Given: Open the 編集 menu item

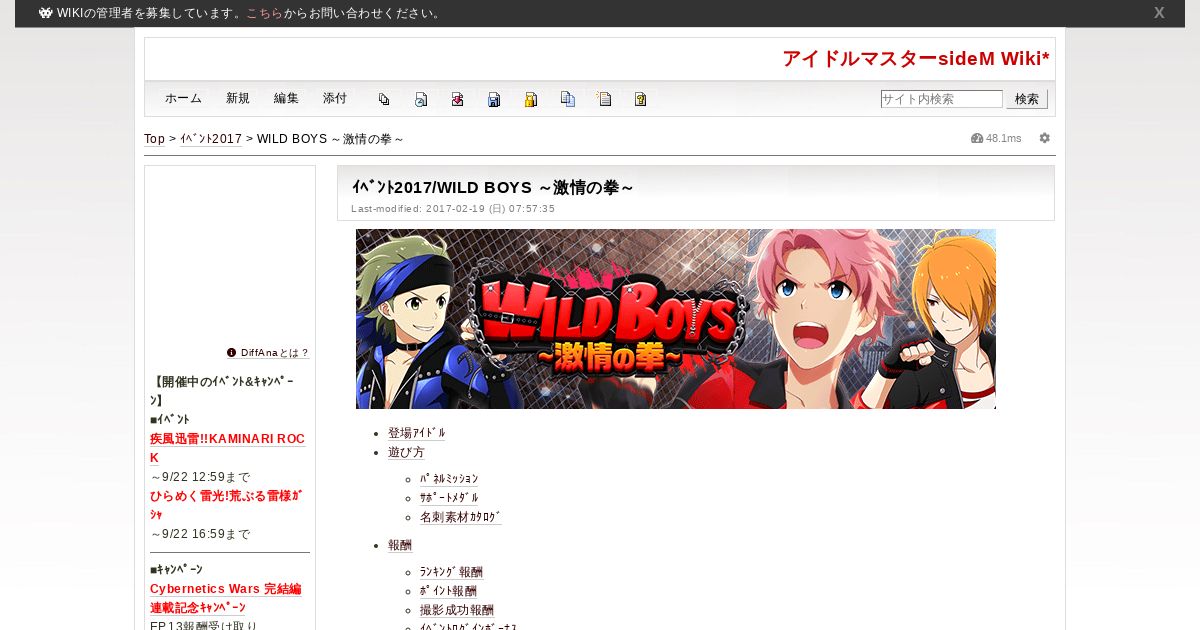Looking at the screenshot, I should (x=286, y=98).
